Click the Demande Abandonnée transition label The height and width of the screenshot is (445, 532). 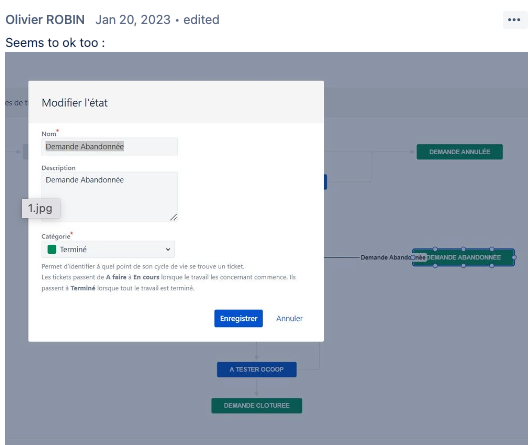[x=393, y=257]
